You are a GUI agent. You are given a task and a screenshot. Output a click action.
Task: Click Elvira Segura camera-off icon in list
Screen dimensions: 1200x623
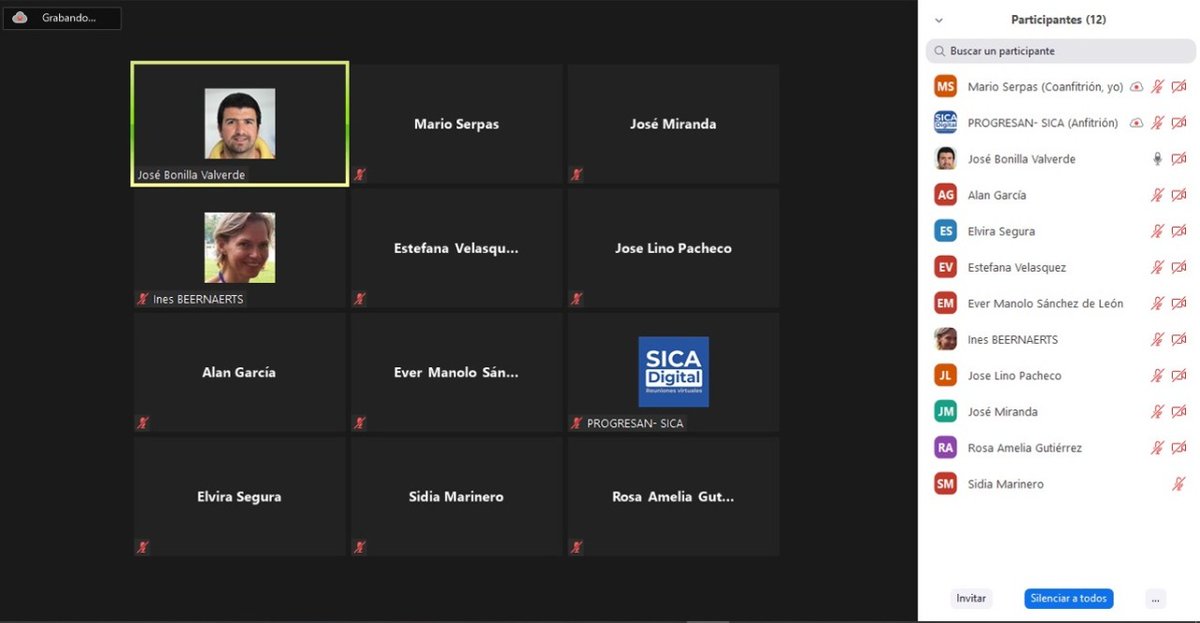pos(1179,231)
